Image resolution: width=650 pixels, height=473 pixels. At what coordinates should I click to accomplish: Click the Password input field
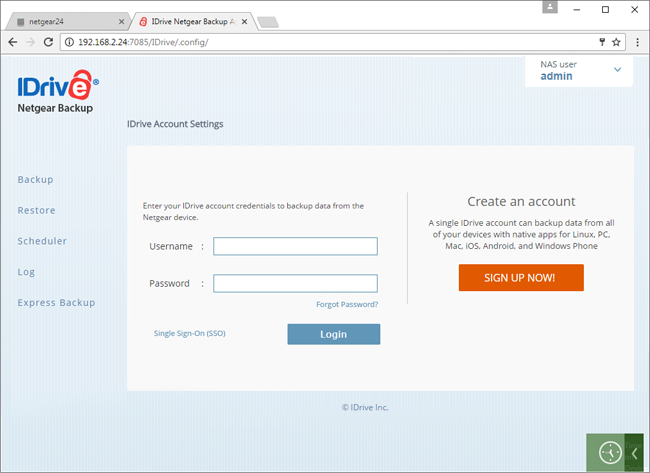pos(295,284)
